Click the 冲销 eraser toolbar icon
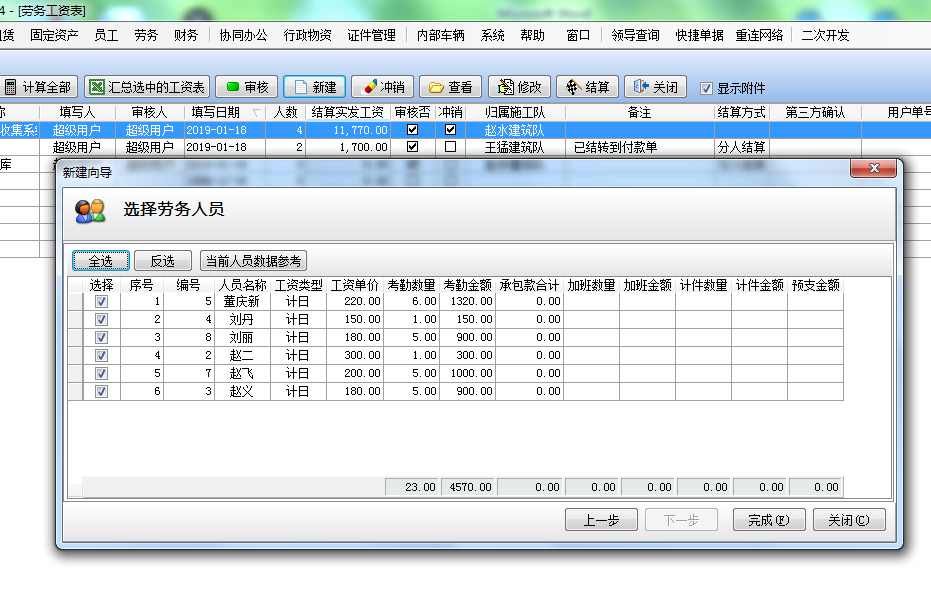The height and width of the screenshot is (599, 931). point(367,87)
